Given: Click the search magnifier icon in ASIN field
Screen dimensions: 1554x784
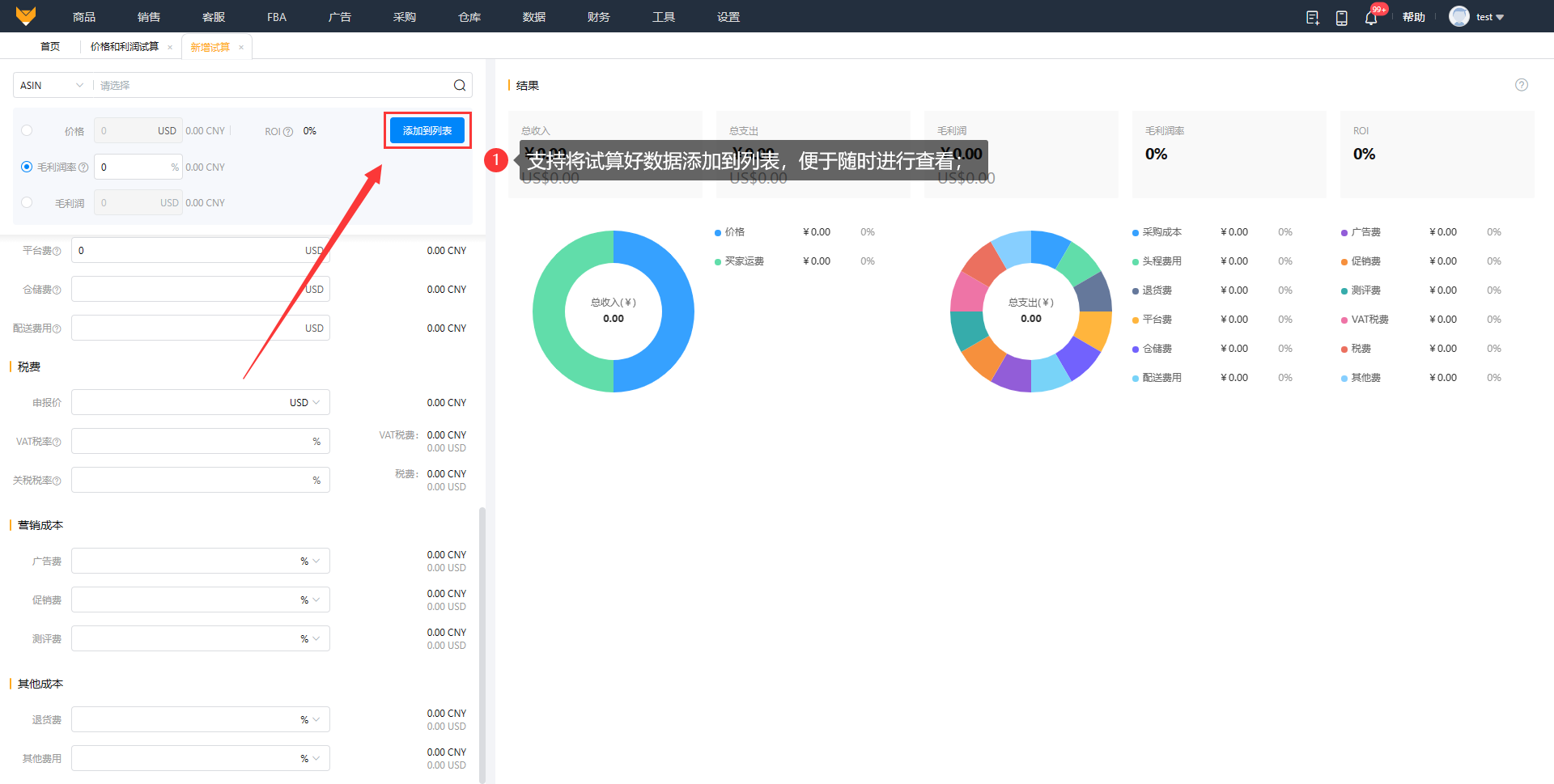Looking at the screenshot, I should tap(459, 86).
